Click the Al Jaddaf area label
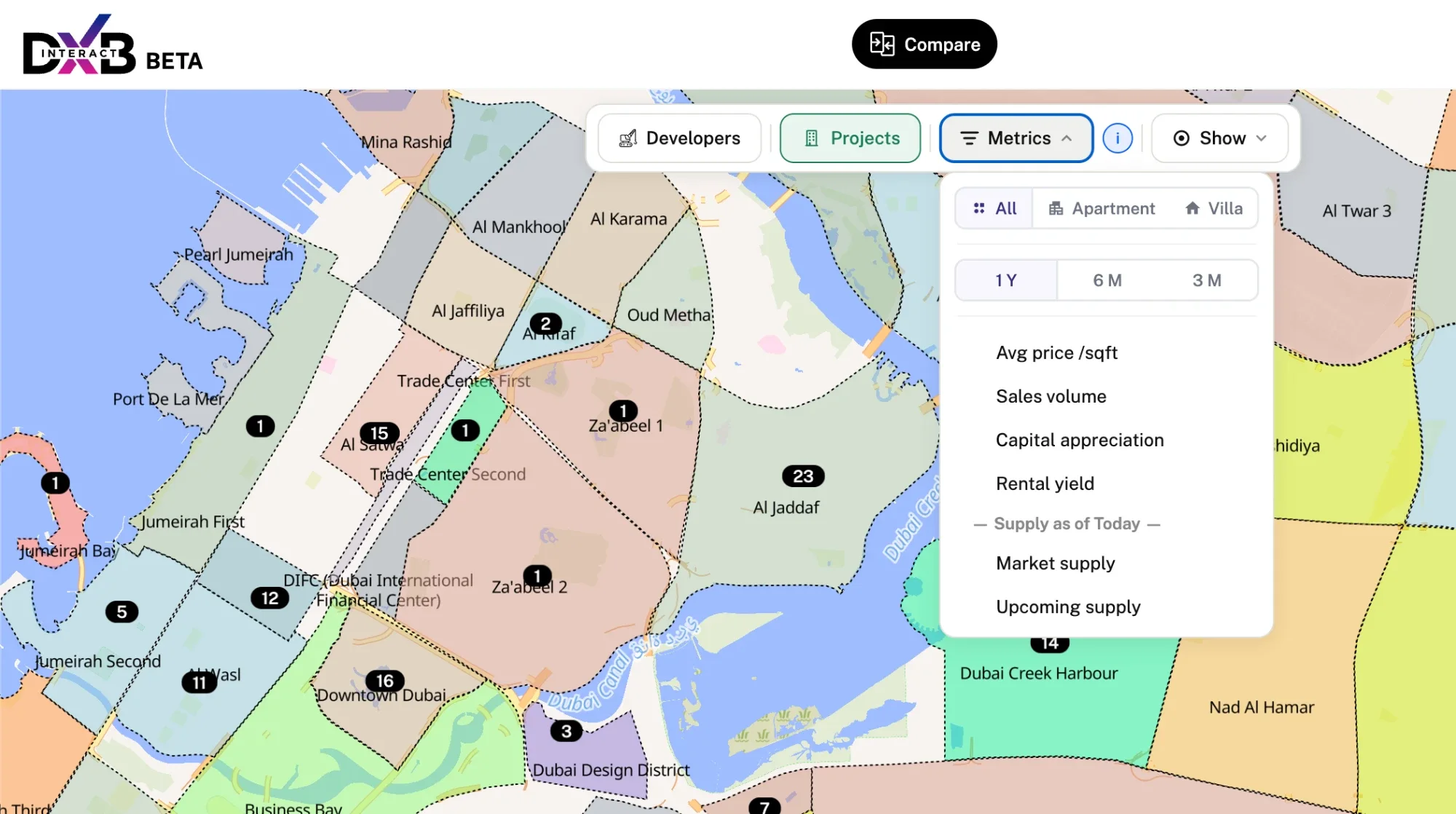The image size is (1456, 814). point(786,507)
